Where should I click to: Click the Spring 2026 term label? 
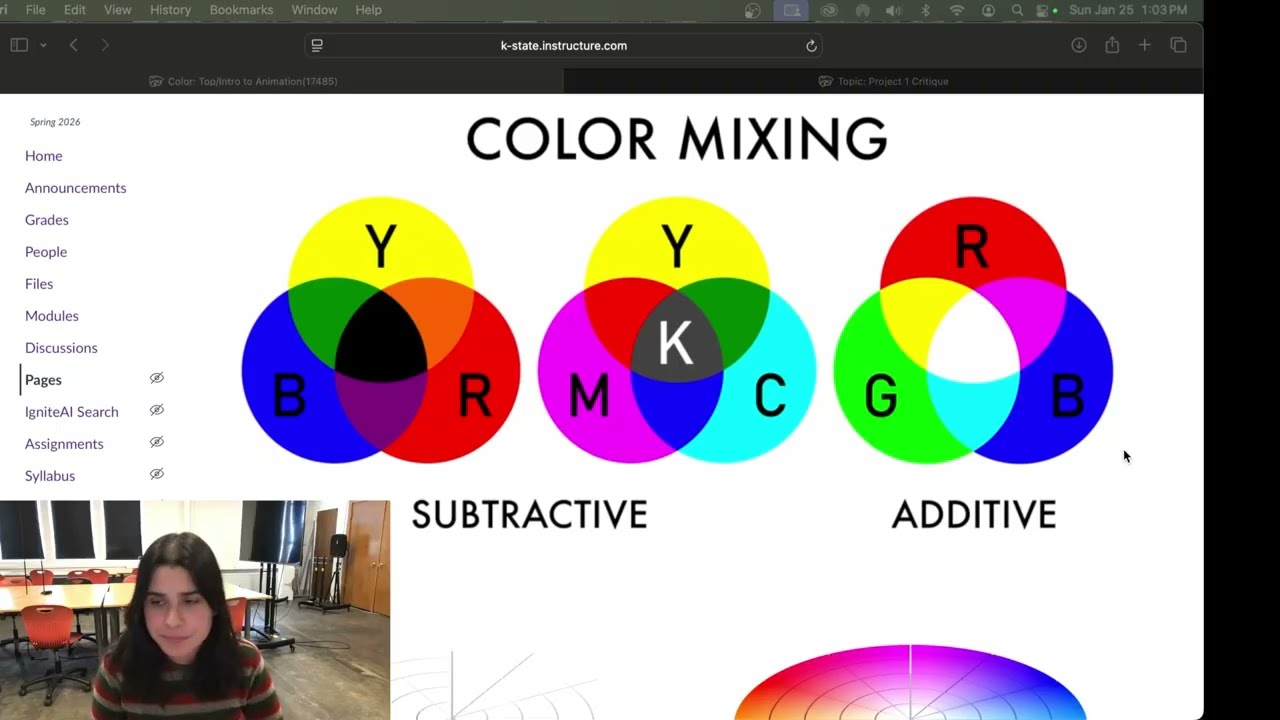click(55, 122)
